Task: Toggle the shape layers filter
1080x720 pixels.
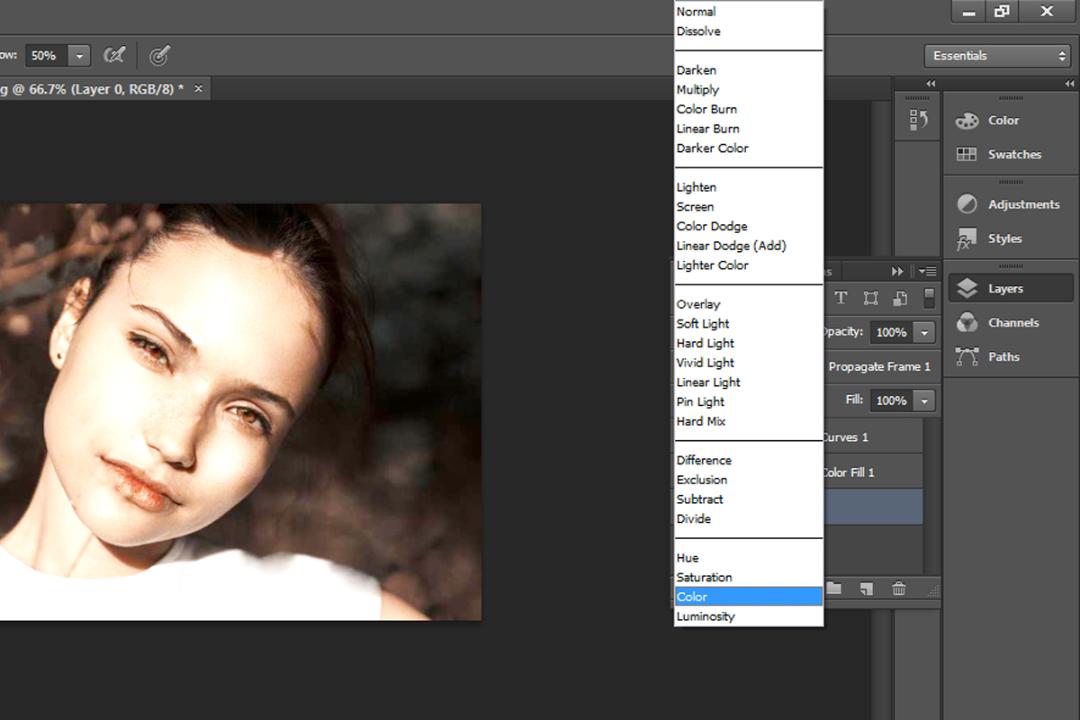Action: [871, 298]
